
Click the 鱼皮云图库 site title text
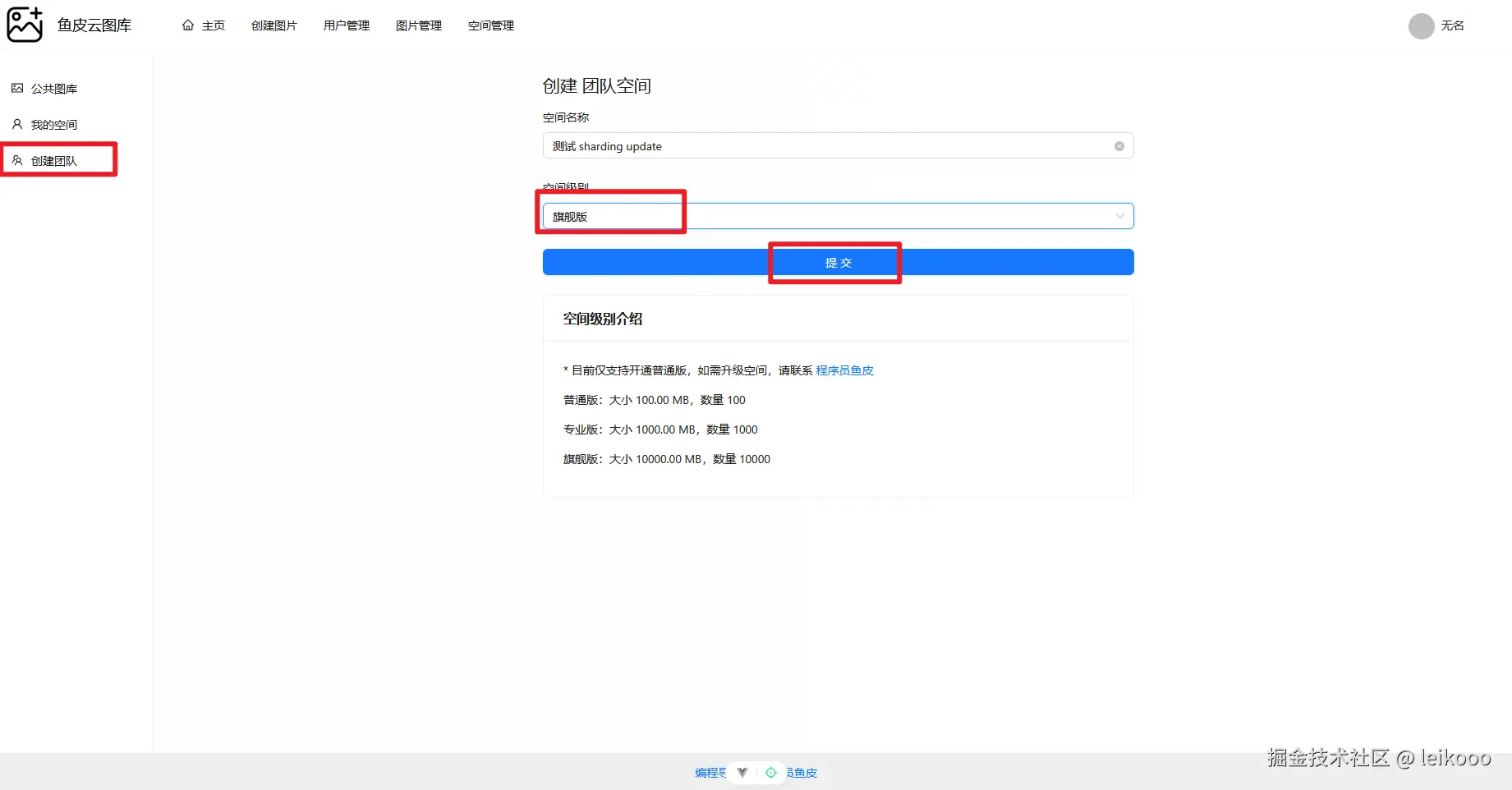tap(94, 25)
